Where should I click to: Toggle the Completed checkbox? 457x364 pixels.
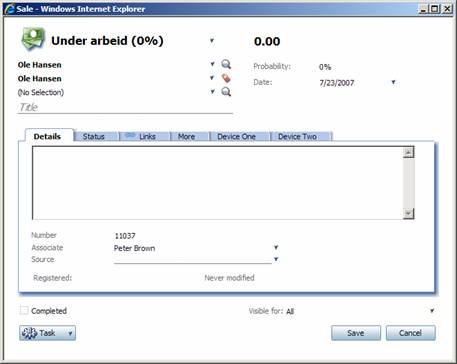[24, 311]
